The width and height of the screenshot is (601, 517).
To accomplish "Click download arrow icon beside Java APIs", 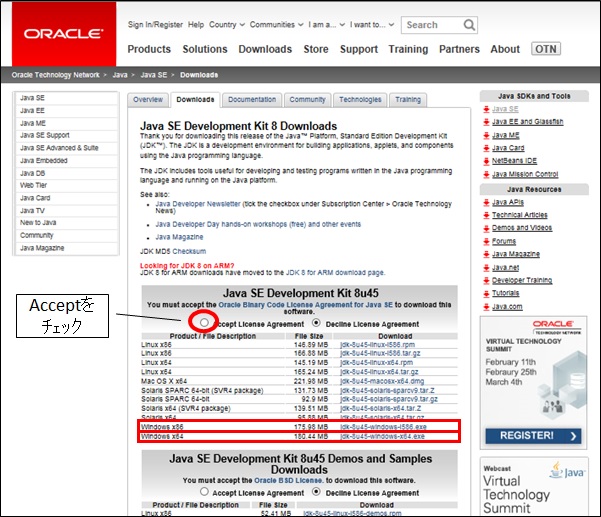I will point(486,203).
